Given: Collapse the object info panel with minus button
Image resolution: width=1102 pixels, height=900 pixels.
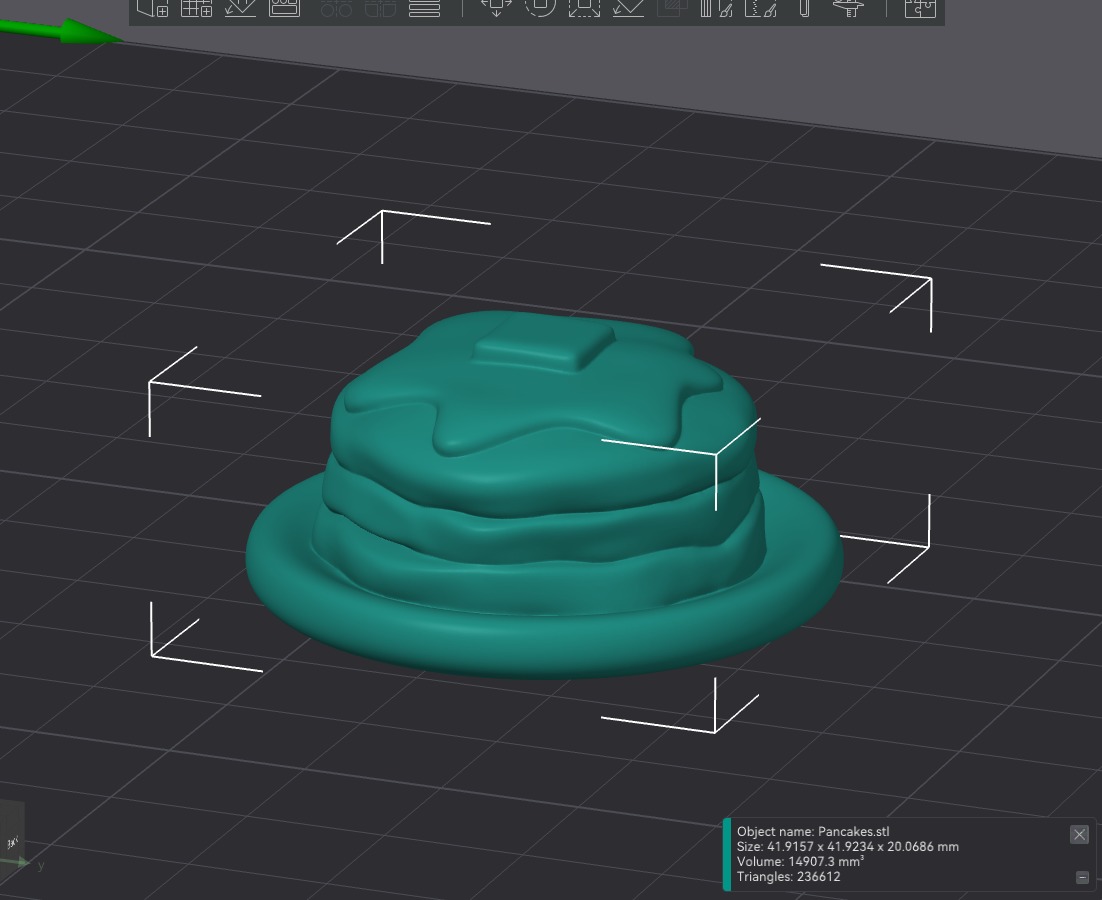Looking at the screenshot, I should (x=1082, y=877).
